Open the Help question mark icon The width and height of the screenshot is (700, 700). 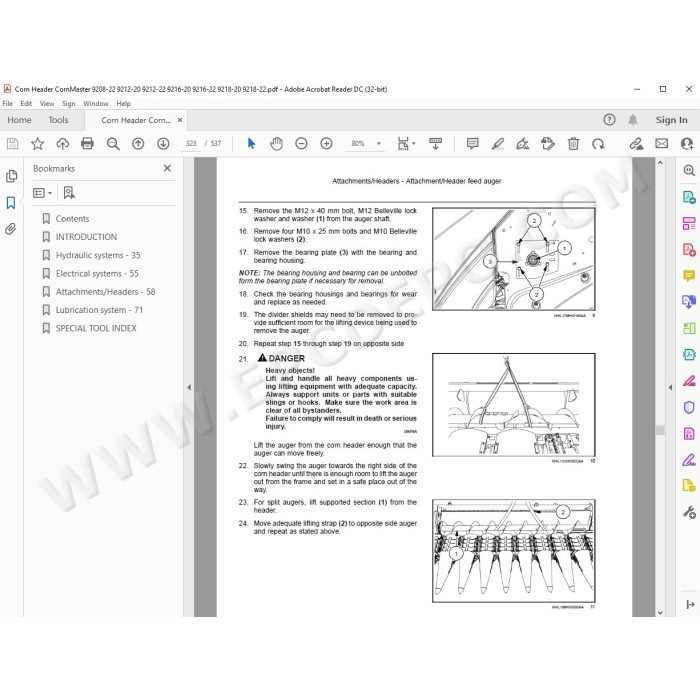tap(609, 120)
